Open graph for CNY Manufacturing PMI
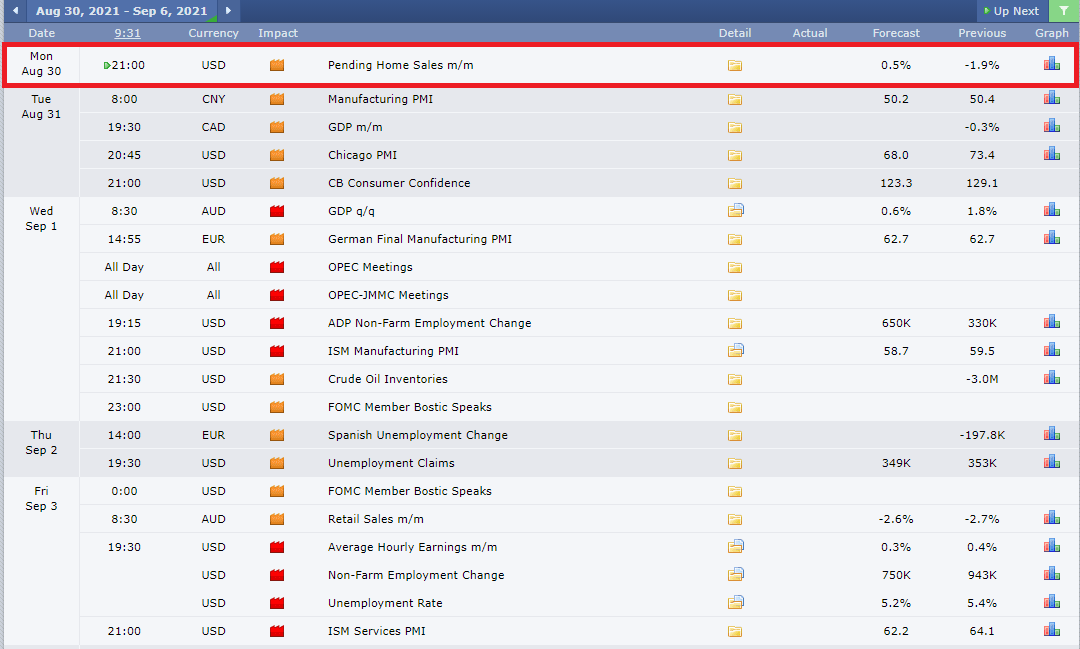 (1052, 98)
